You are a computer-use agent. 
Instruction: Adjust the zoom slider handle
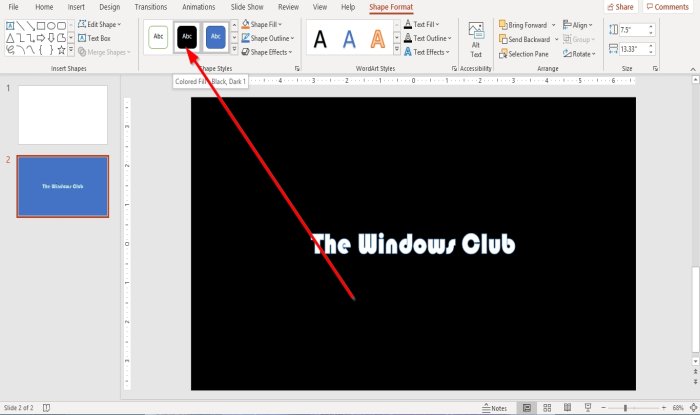click(x=625, y=408)
